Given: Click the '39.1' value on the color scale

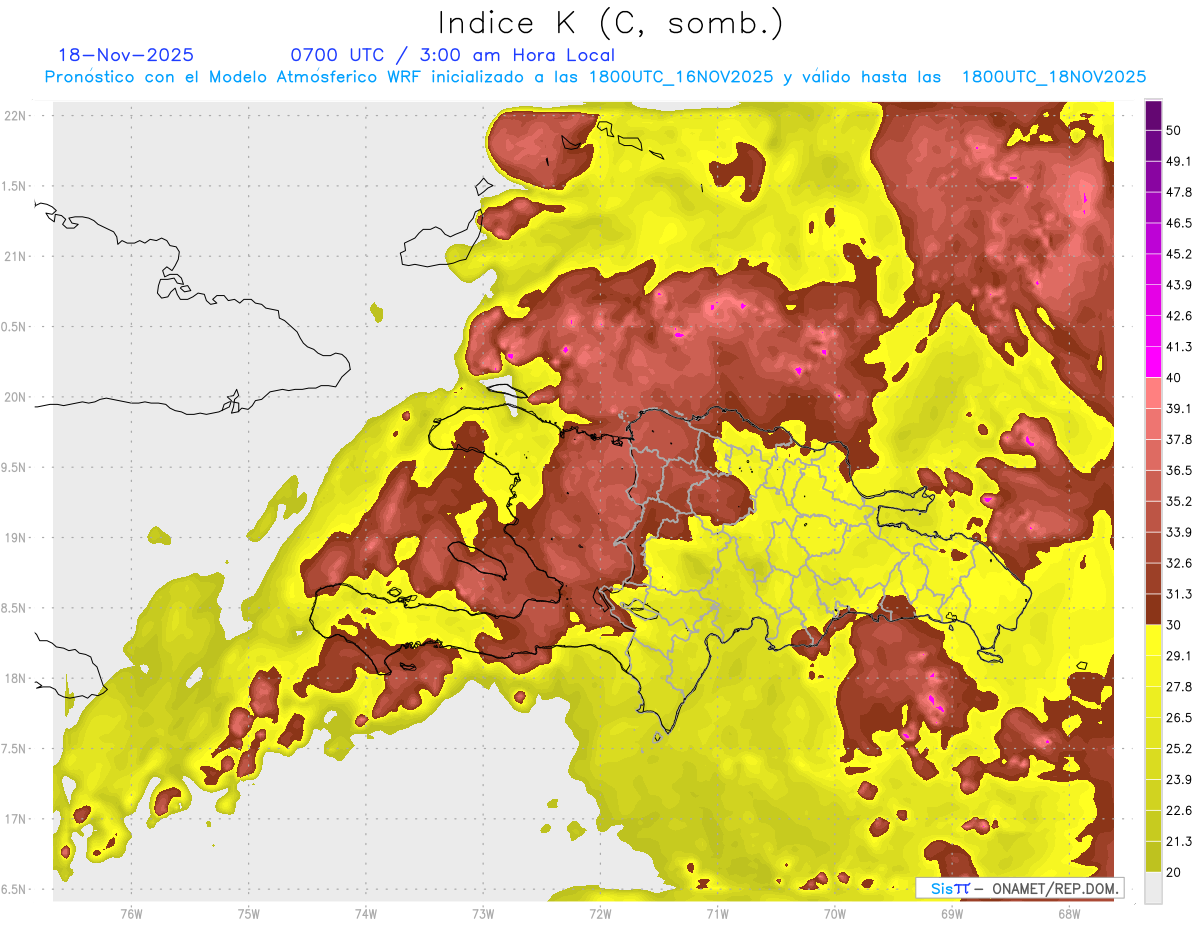Looking at the screenshot, I should (x=1179, y=408).
